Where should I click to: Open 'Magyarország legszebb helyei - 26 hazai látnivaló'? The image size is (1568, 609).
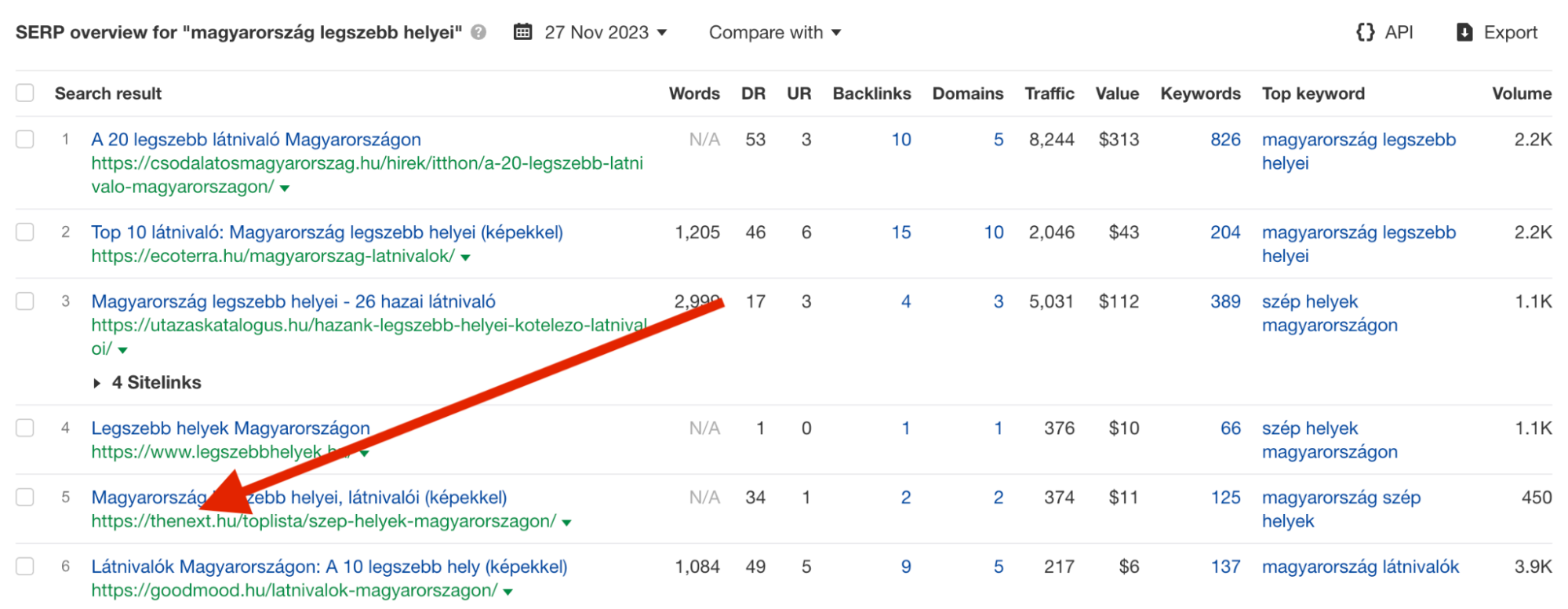pos(293,301)
